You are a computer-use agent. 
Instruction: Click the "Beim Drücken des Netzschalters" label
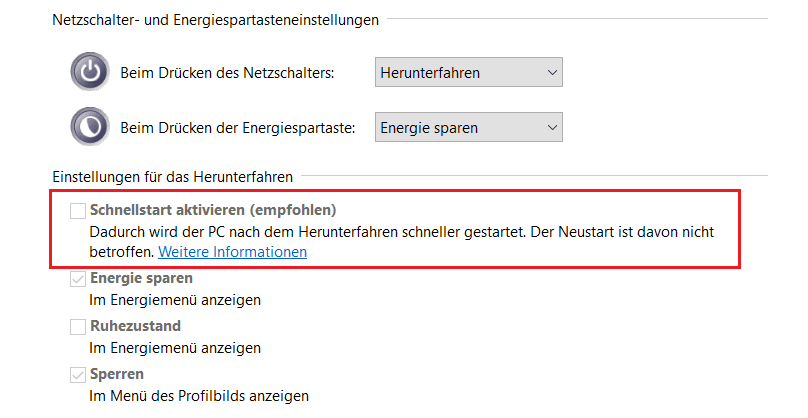click(227, 73)
